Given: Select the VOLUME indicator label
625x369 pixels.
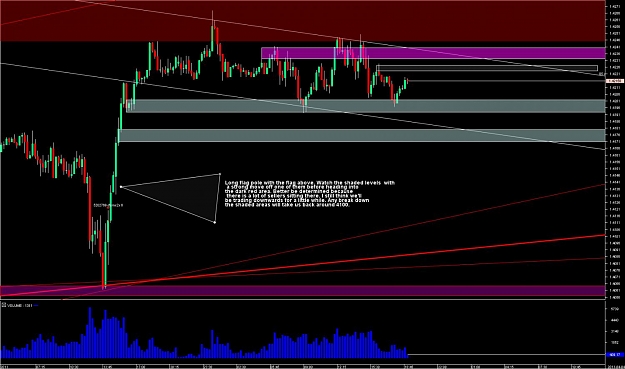Looking at the screenshot, I should coord(19,306).
